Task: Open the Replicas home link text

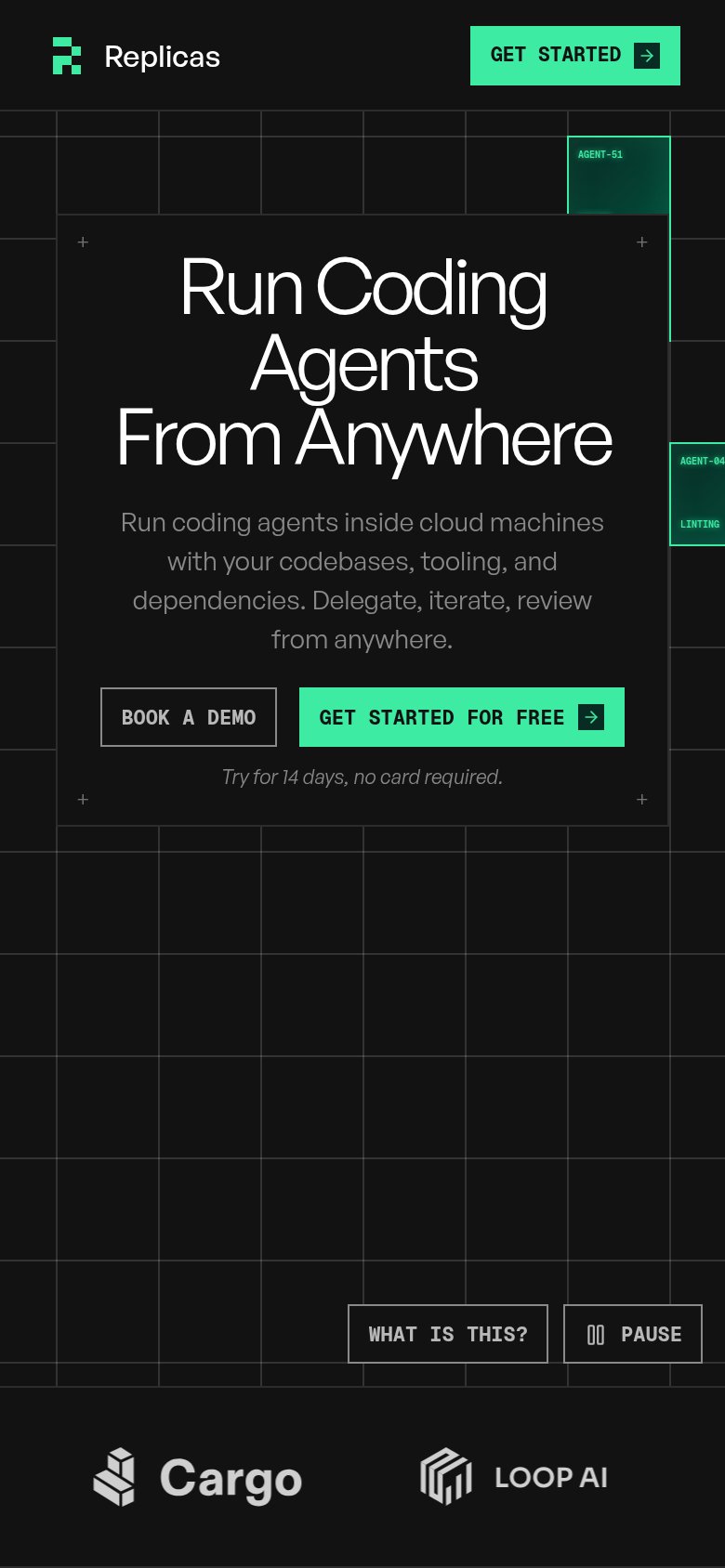Action: pos(162,57)
